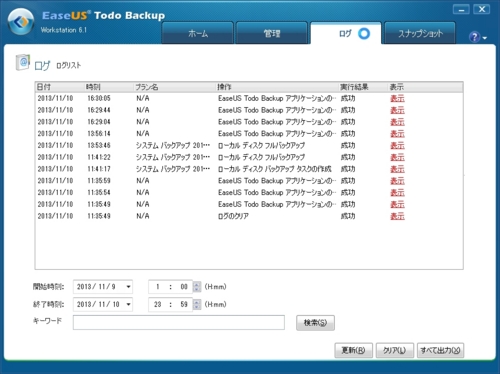The image size is (500, 374).
Task: Click the end time minutes field showing 59
Action: (184, 304)
